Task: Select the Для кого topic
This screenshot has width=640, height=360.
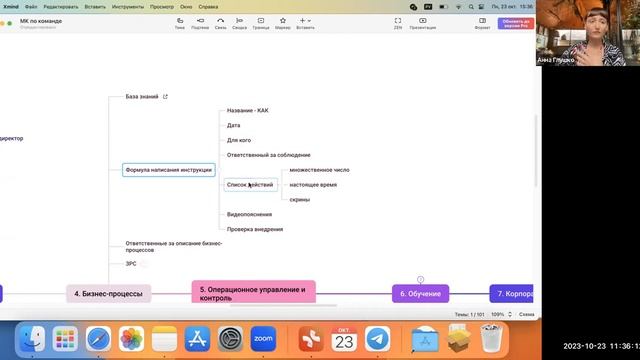Action: coord(239,140)
